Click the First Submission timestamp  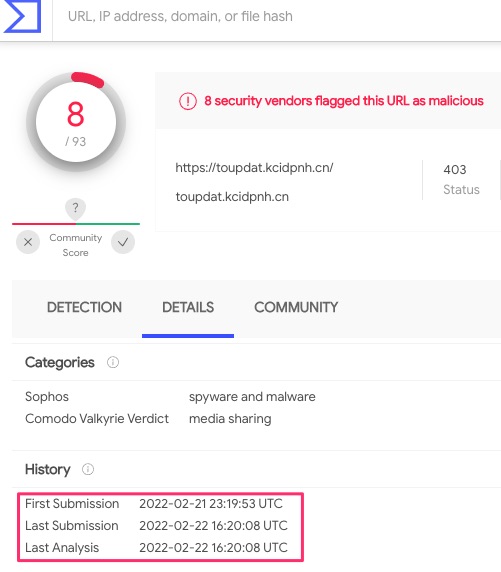coord(211,504)
